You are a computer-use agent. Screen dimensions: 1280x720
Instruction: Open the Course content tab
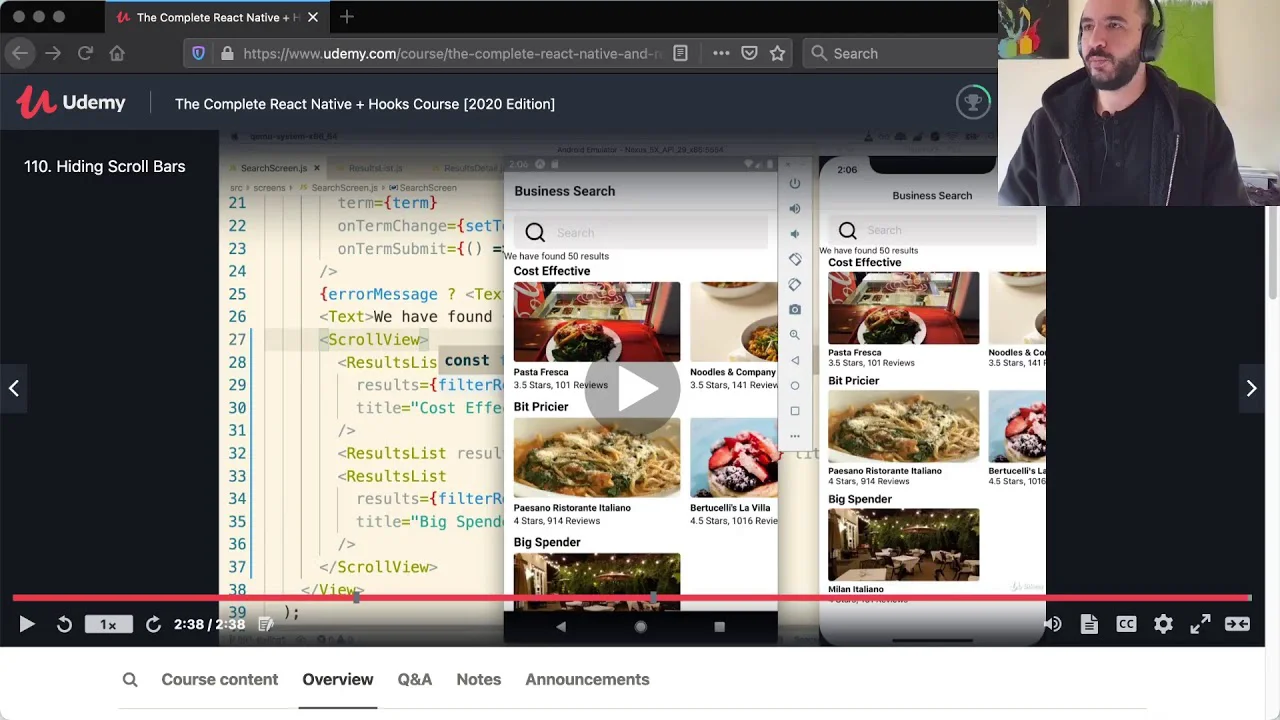pyautogui.click(x=219, y=679)
